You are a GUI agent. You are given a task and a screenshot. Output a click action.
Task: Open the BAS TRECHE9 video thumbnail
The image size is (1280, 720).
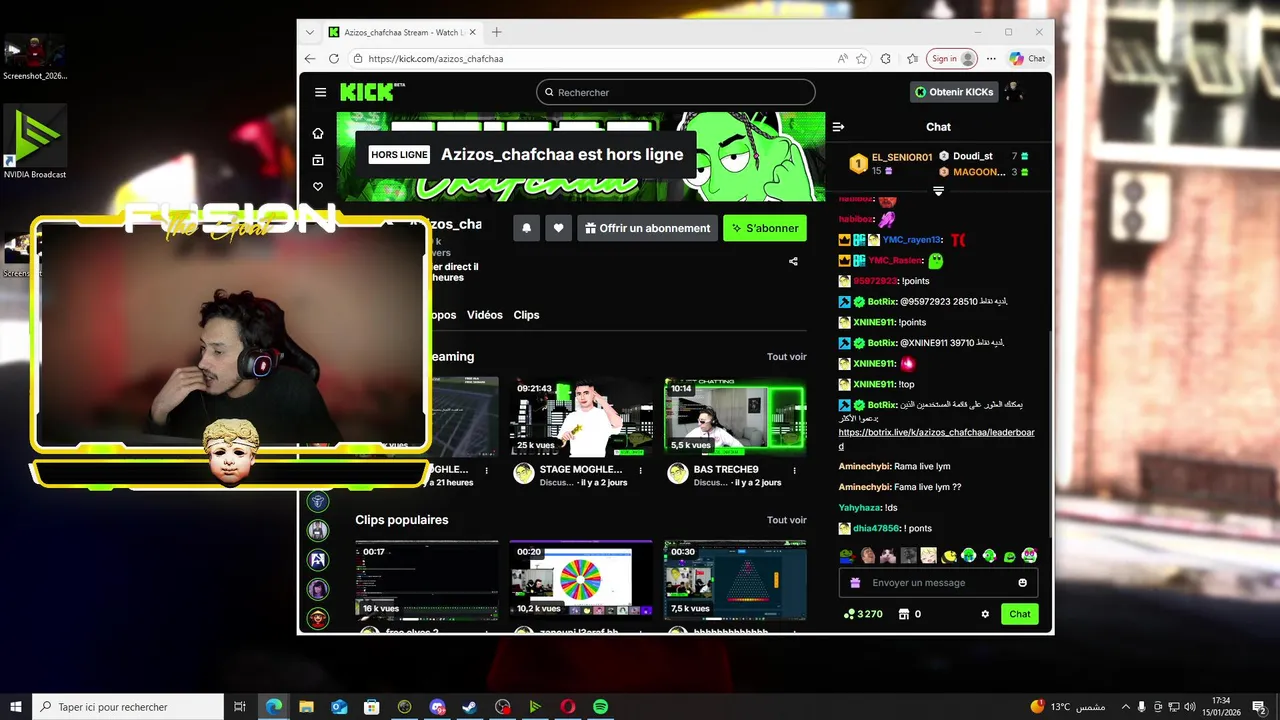(x=735, y=417)
